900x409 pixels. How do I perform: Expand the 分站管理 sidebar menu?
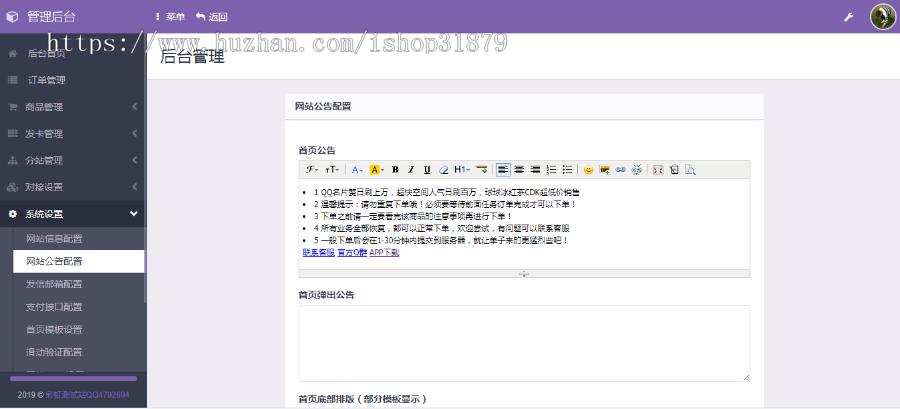73,161
